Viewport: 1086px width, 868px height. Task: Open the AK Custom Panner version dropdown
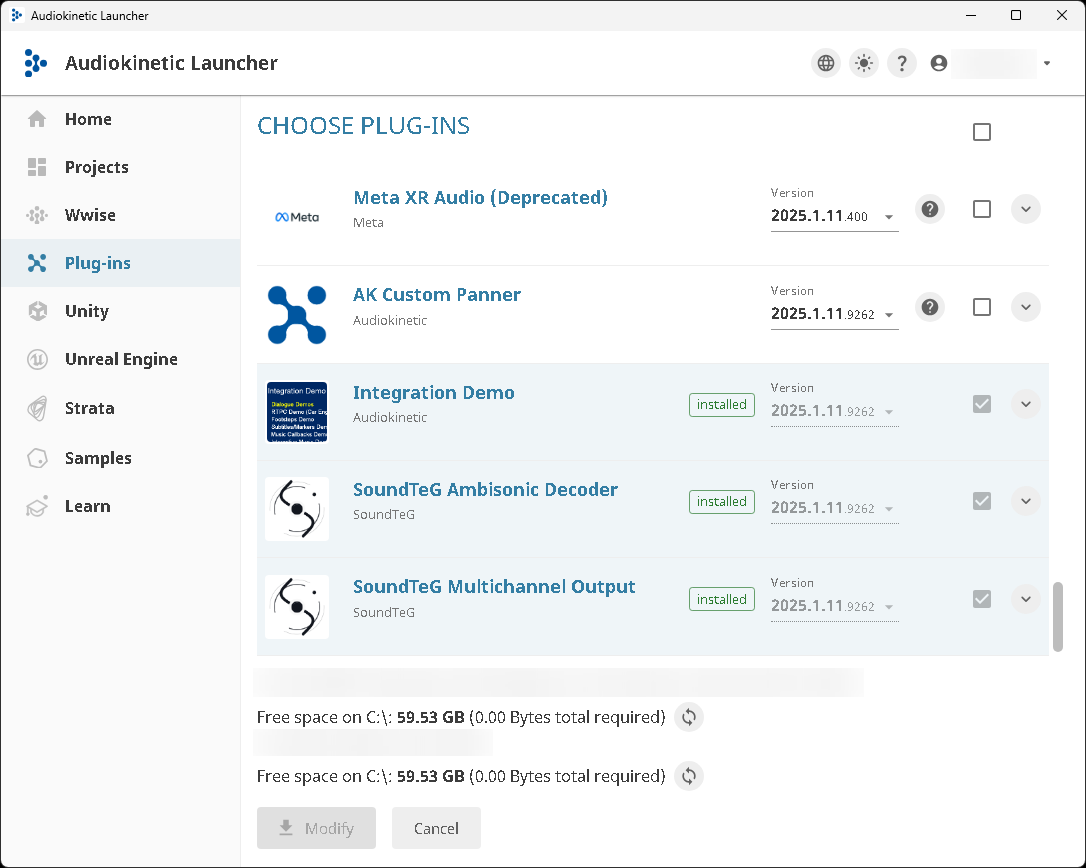click(x=834, y=314)
